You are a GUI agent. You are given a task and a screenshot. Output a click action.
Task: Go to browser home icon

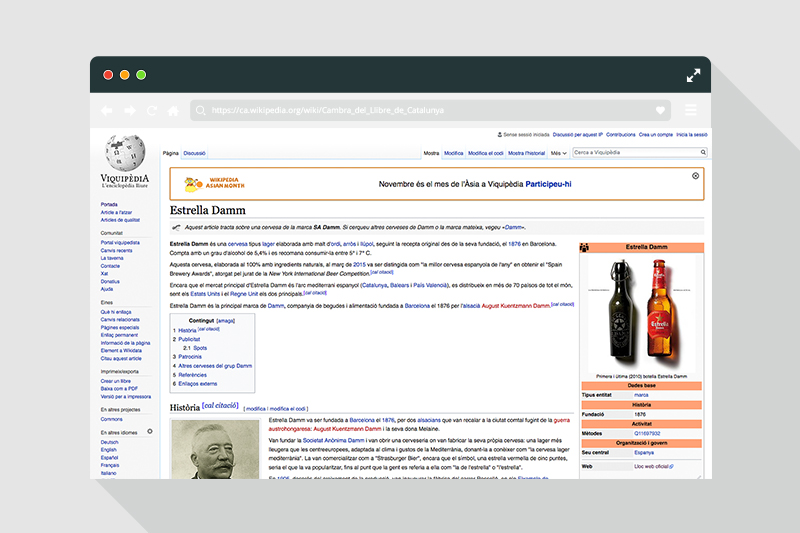[173, 111]
